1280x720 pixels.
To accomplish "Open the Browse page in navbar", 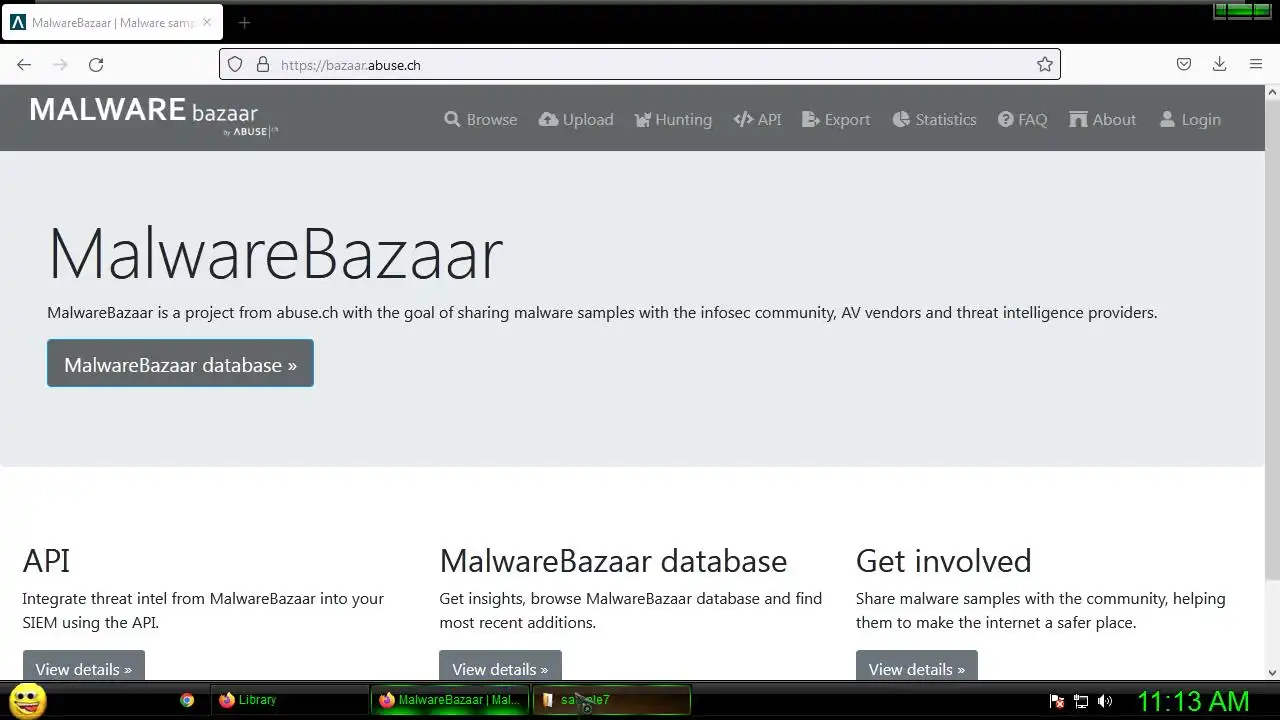I will 481,119.
